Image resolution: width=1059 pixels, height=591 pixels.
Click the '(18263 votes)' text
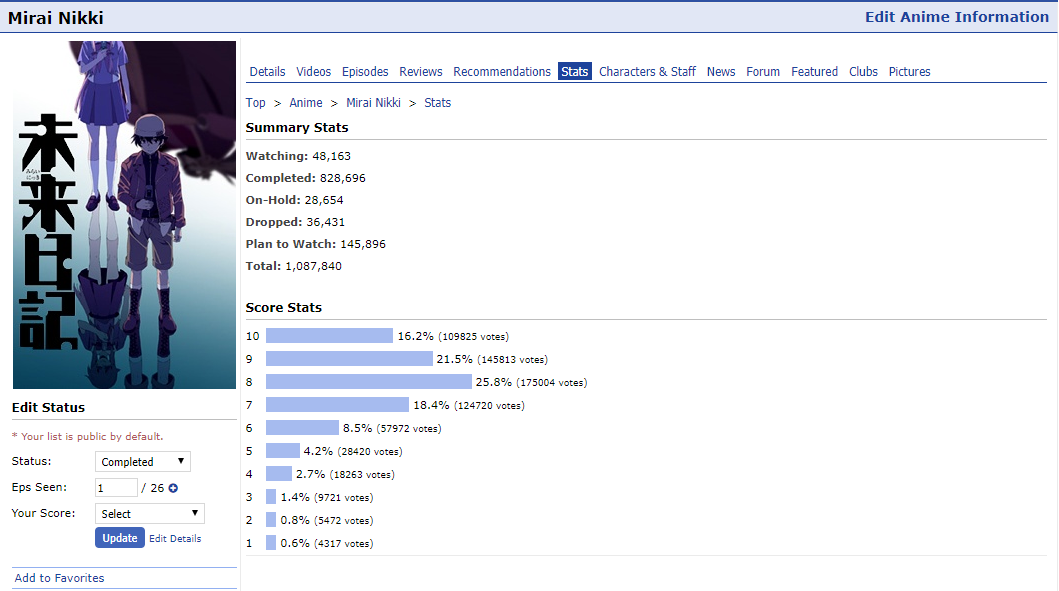tap(362, 474)
